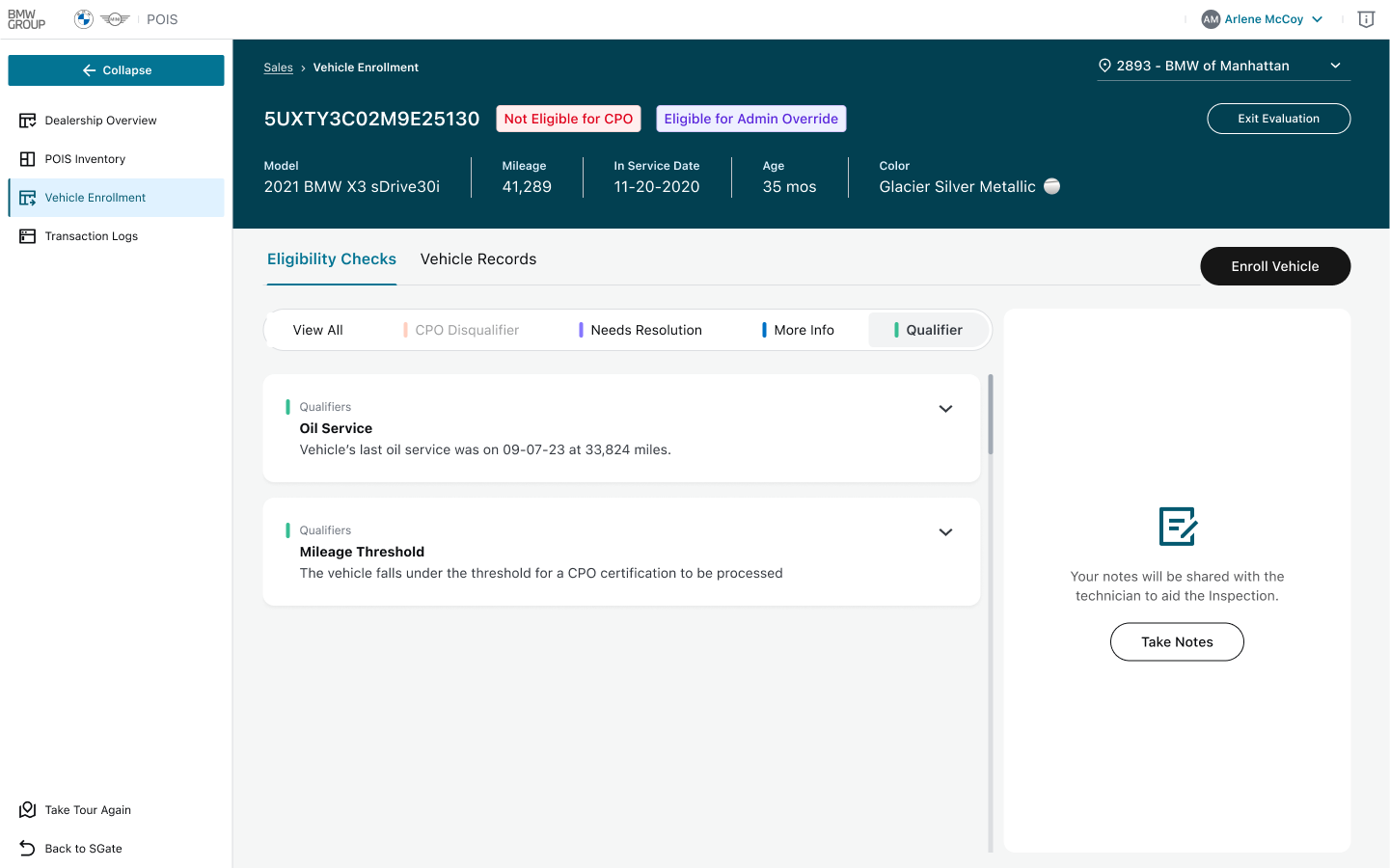Follow the Sales breadcrumb link
This screenshot has height=868, width=1390.
(279, 68)
